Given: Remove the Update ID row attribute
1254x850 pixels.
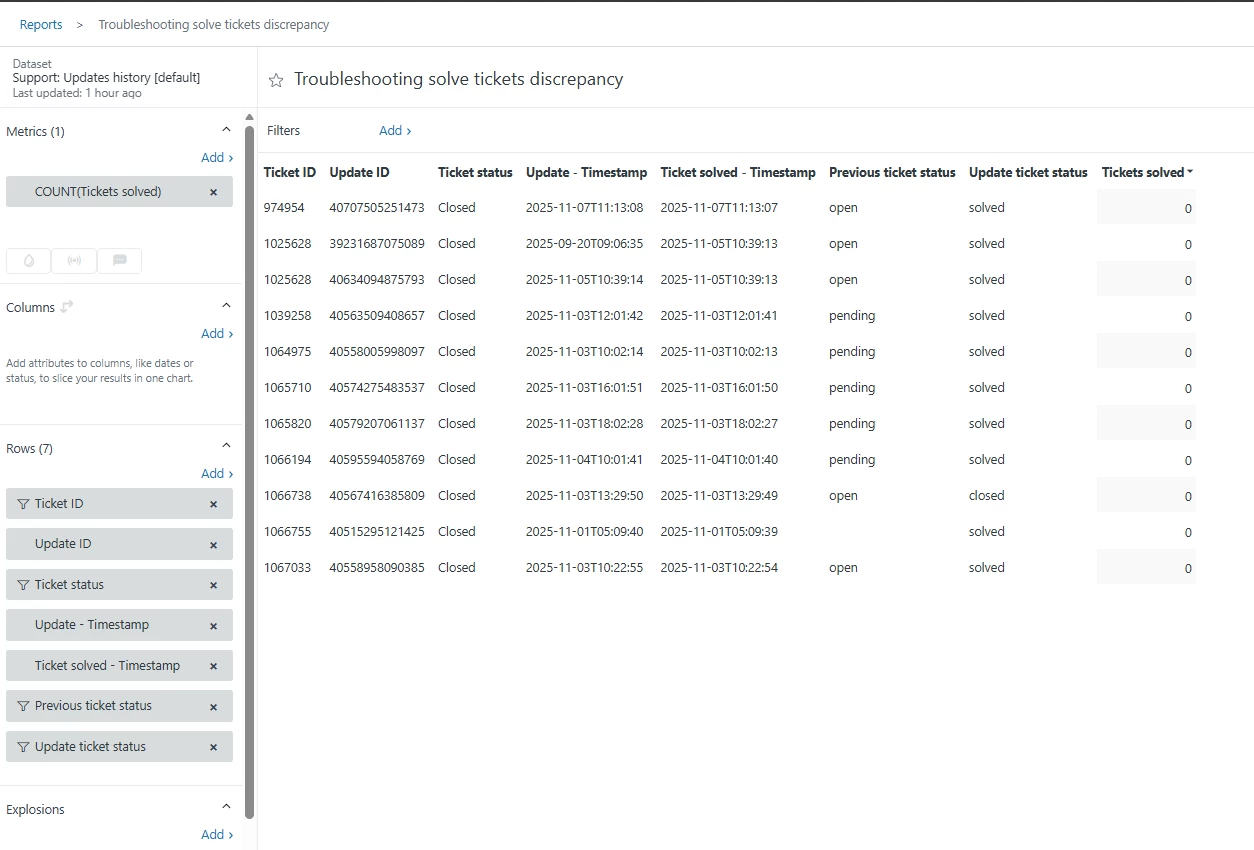Looking at the screenshot, I should coord(213,545).
